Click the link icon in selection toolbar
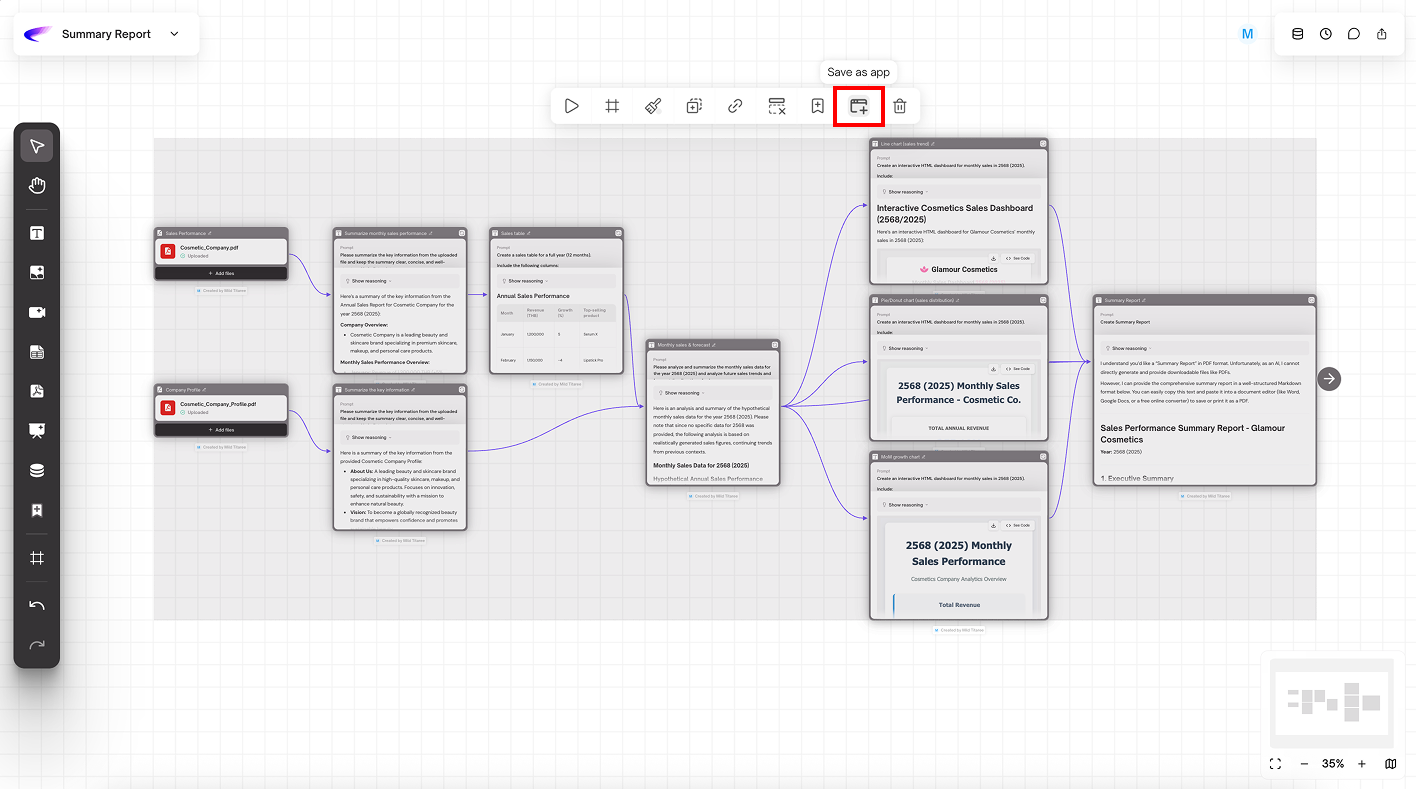 coord(735,106)
